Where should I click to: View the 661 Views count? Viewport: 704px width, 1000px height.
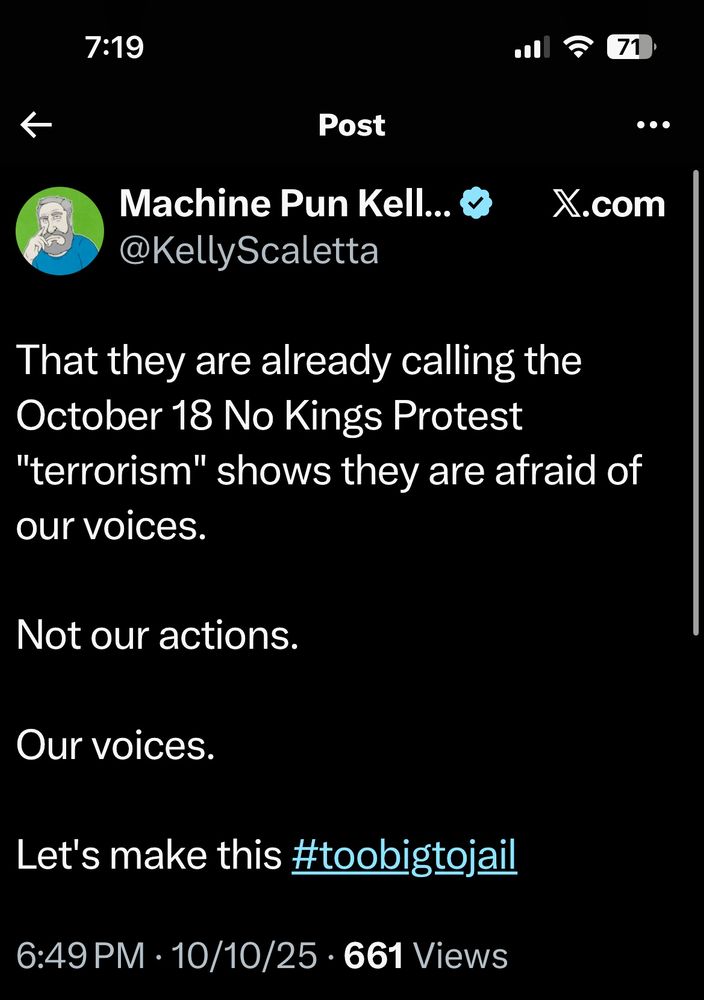[x=425, y=956]
